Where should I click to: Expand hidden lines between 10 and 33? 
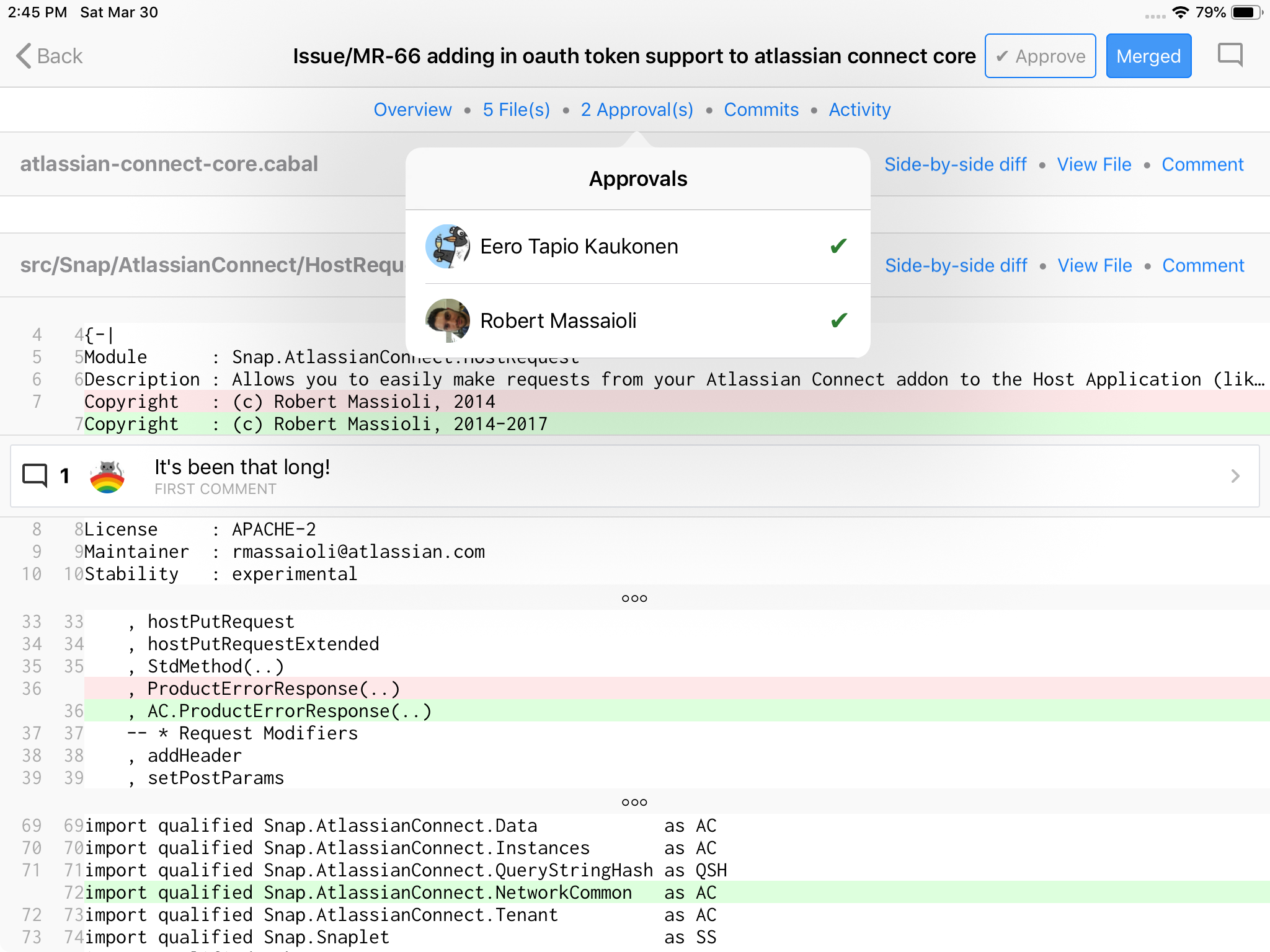click(634, 598)
